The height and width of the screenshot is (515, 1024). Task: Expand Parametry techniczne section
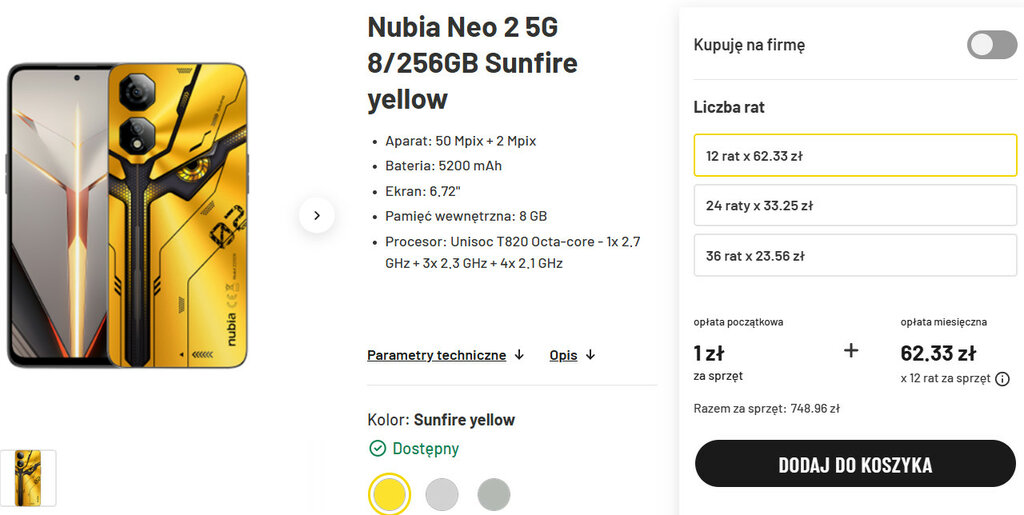point(436,355)
